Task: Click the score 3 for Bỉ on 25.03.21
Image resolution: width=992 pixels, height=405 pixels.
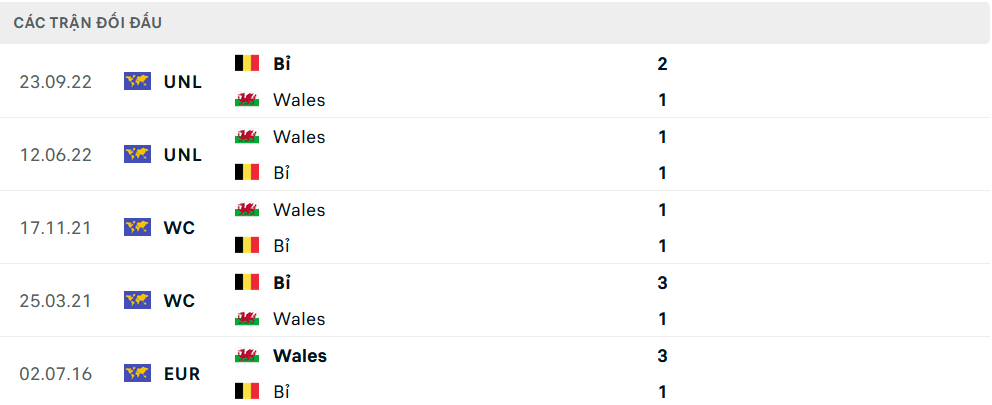Action: coord(662,282)
